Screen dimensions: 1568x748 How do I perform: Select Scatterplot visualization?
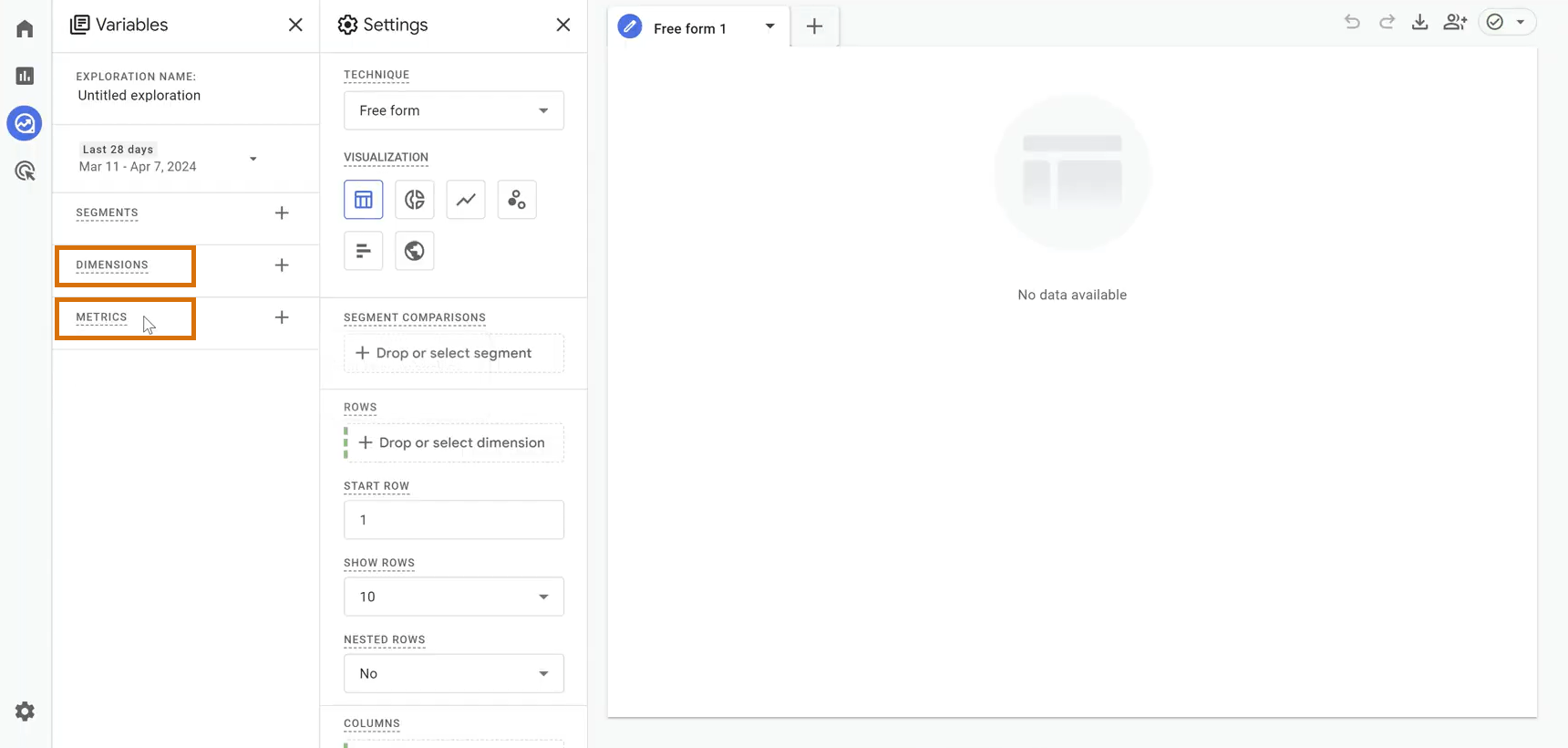[517, 200]
